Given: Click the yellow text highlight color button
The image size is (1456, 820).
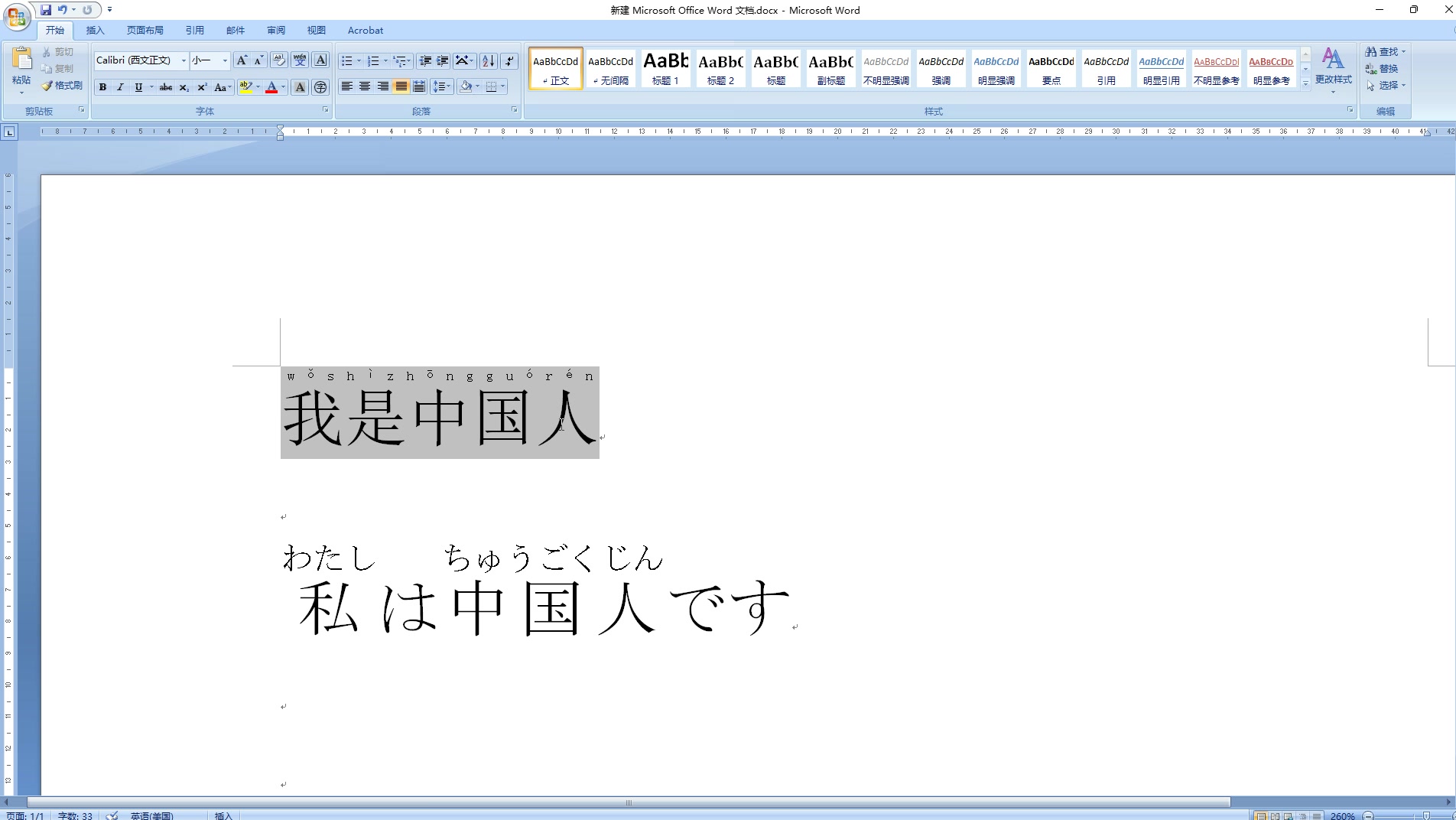Looking at the screenshot, I should pyautogui.click(x=245, y=87).
